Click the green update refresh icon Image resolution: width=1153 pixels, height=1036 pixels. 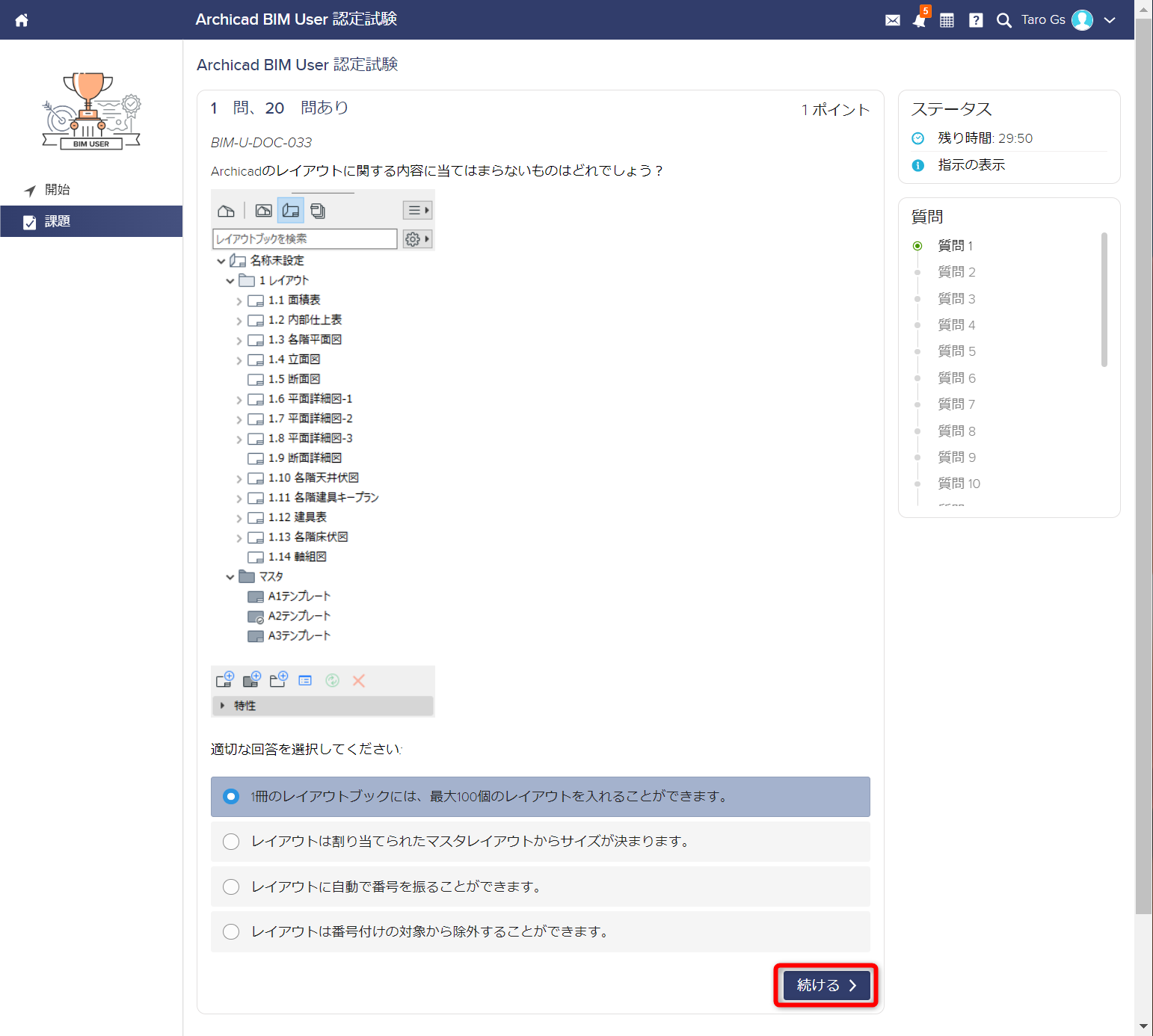[x=333, y=680]
